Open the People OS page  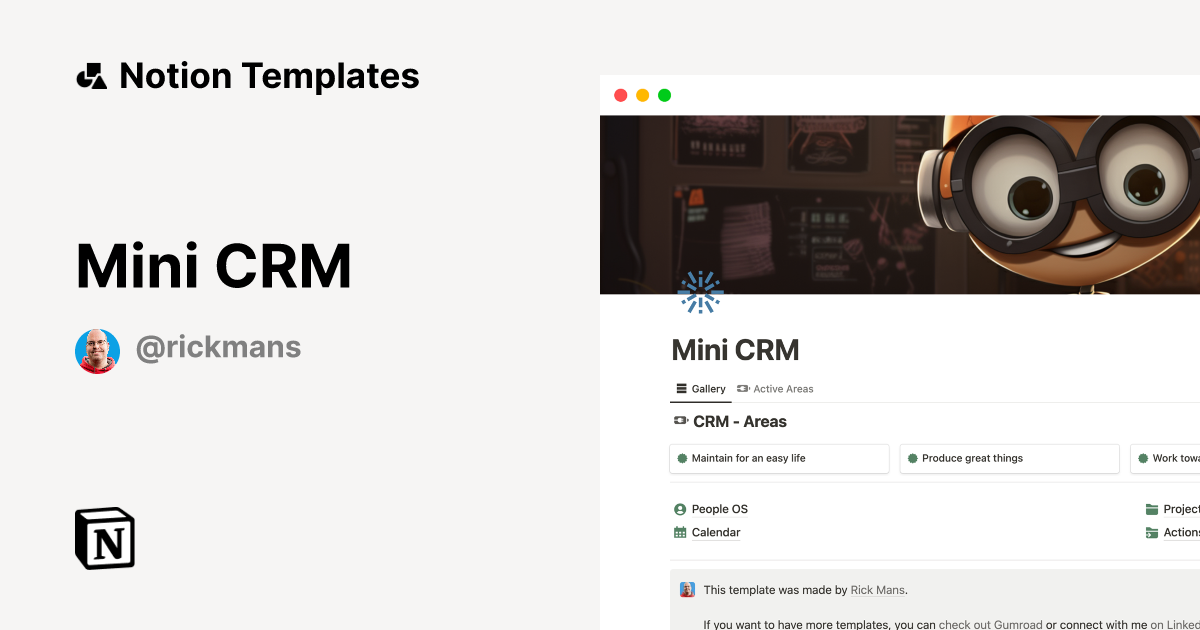718,509
